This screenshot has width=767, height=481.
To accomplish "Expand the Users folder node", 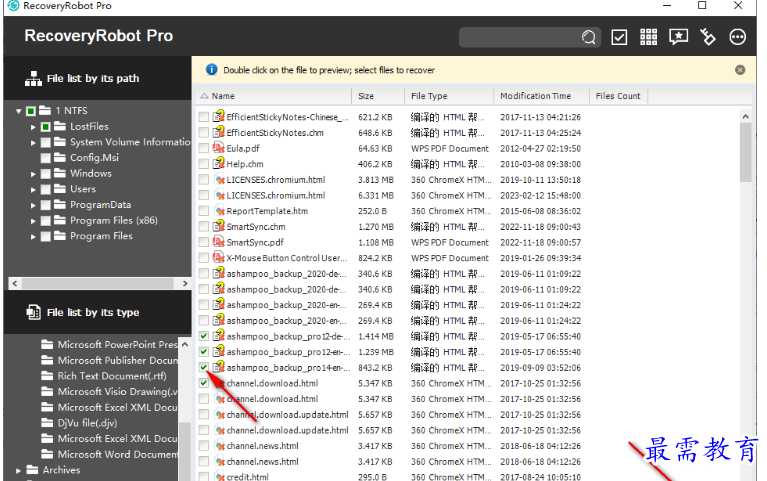I will (x=33, y=190).
